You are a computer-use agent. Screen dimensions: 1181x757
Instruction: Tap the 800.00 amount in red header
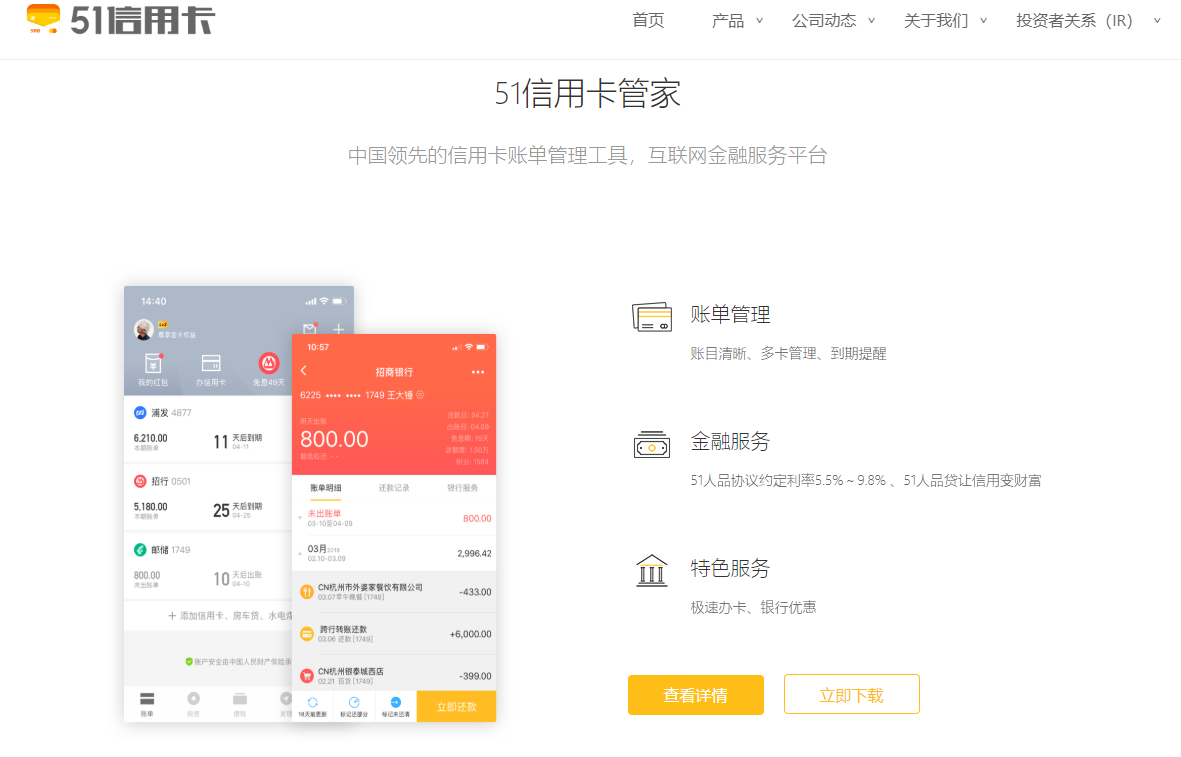click(x=334, y=439)
